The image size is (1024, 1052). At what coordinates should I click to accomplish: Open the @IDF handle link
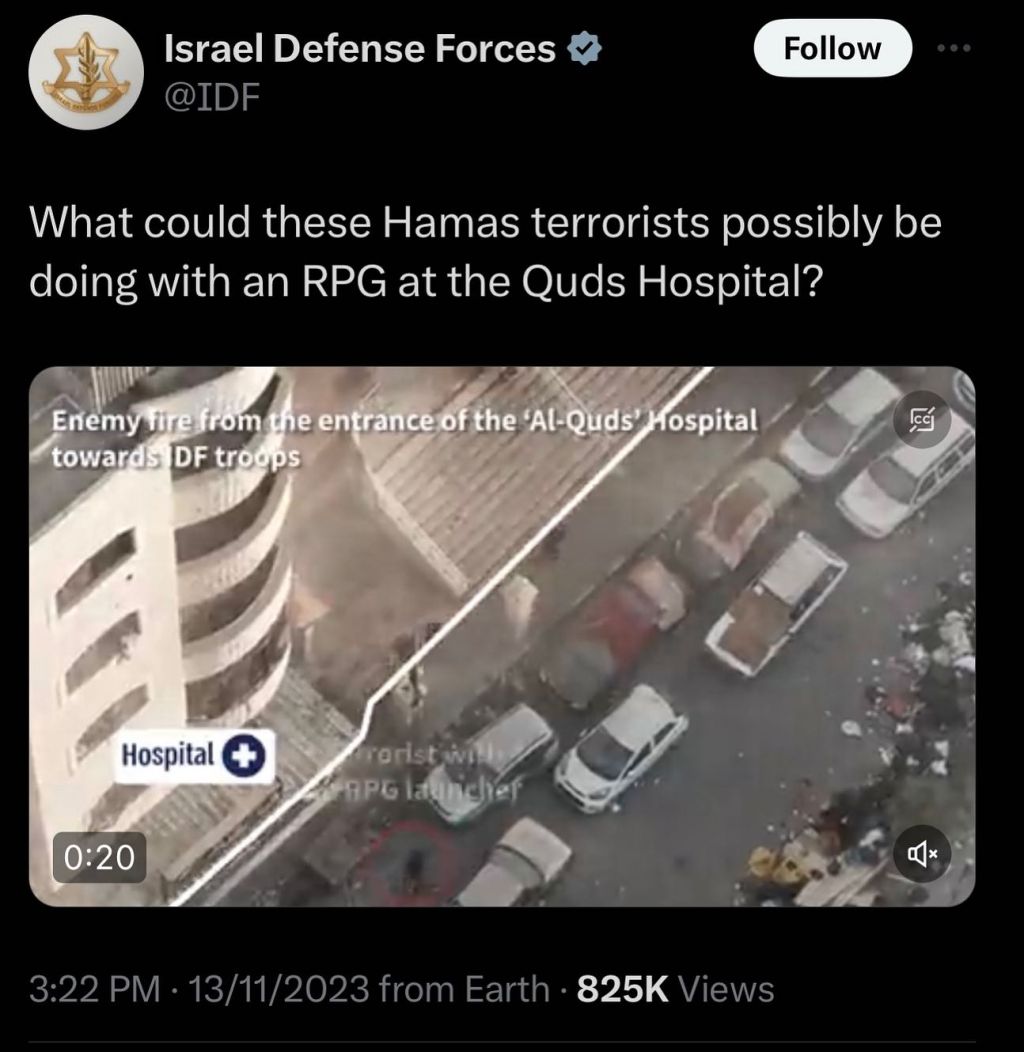click(212, 98)
